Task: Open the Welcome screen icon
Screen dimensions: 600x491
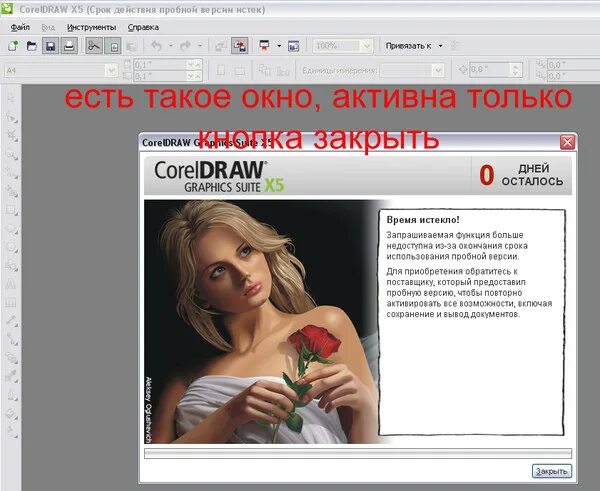Action: click(x=293, y=46)
